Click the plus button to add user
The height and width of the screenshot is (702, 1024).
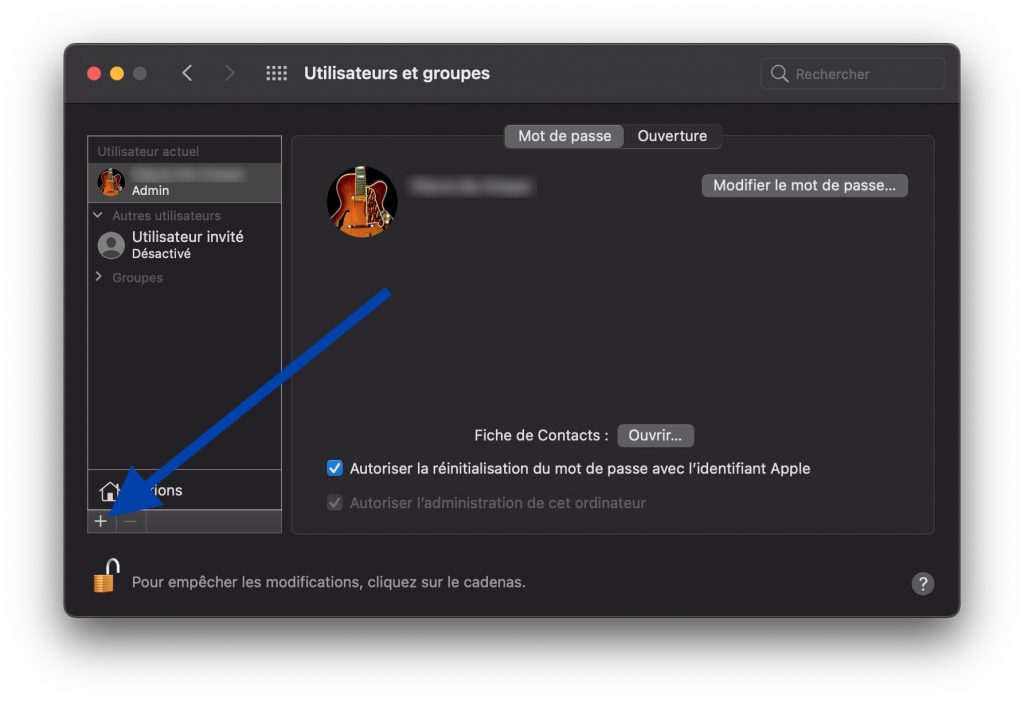pyautogui.click(x=100, y=521)
